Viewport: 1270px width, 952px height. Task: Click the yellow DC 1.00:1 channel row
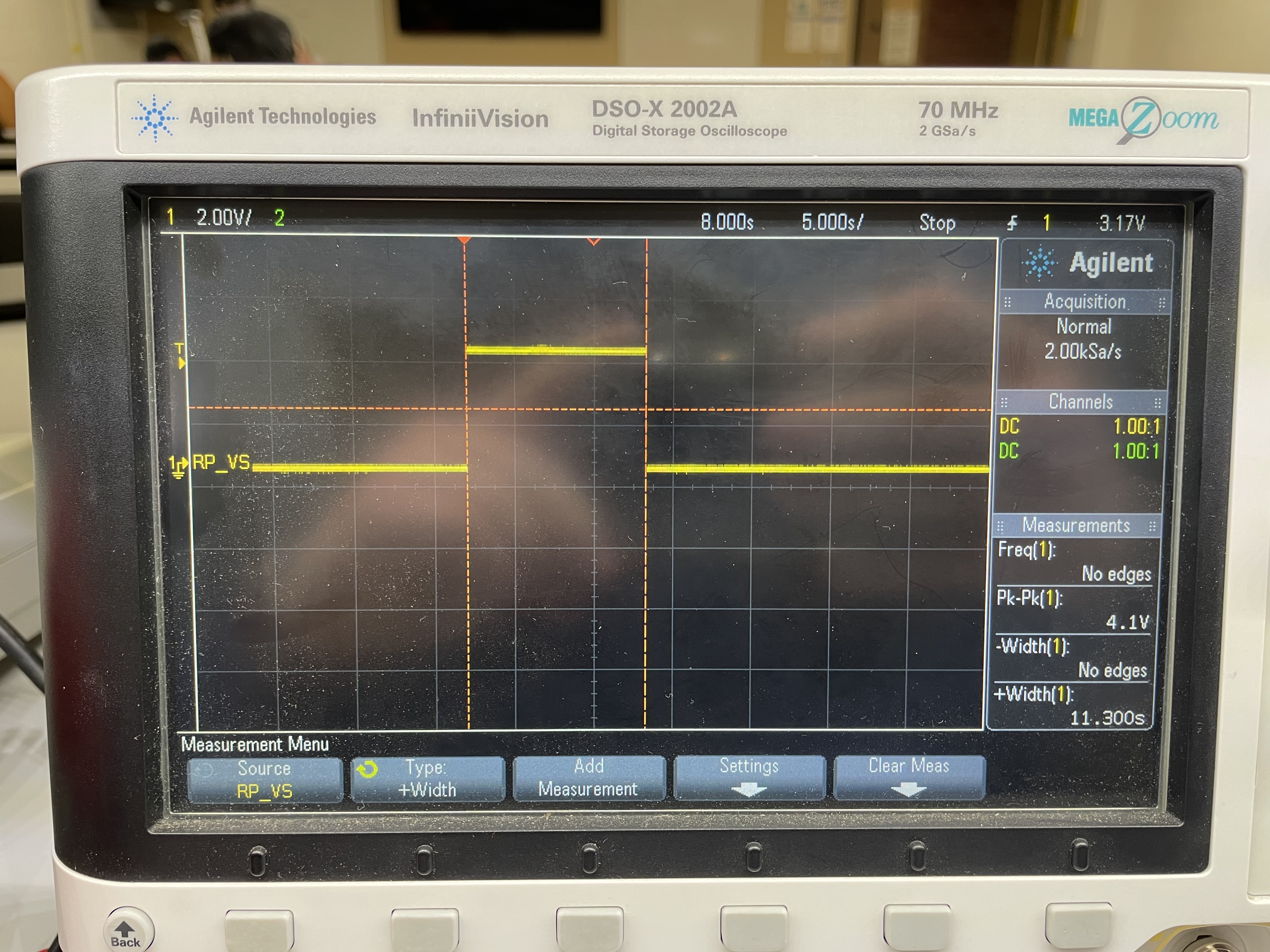(1080, 426)
